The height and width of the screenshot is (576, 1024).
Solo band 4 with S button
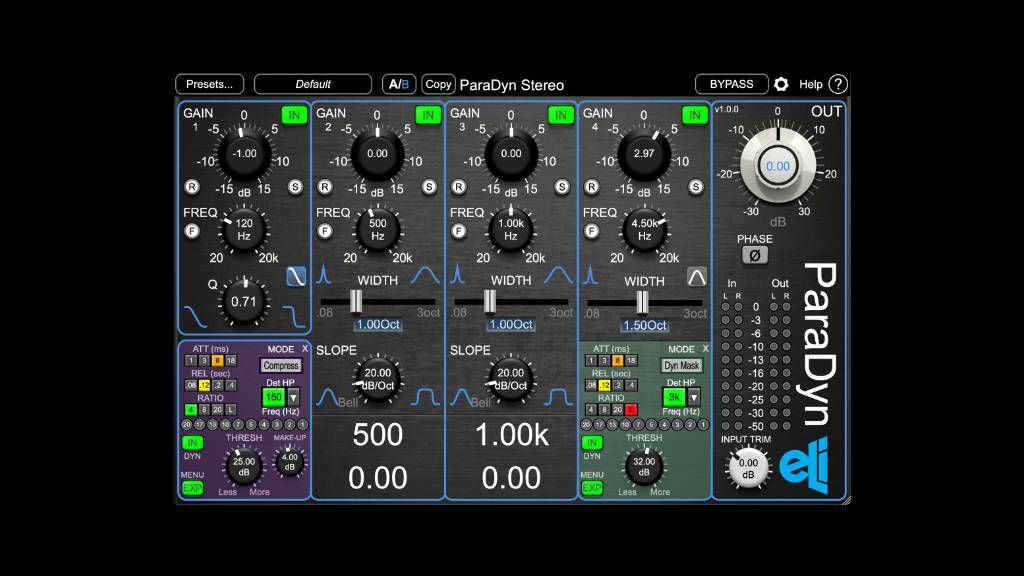click(x=696, y=187)
